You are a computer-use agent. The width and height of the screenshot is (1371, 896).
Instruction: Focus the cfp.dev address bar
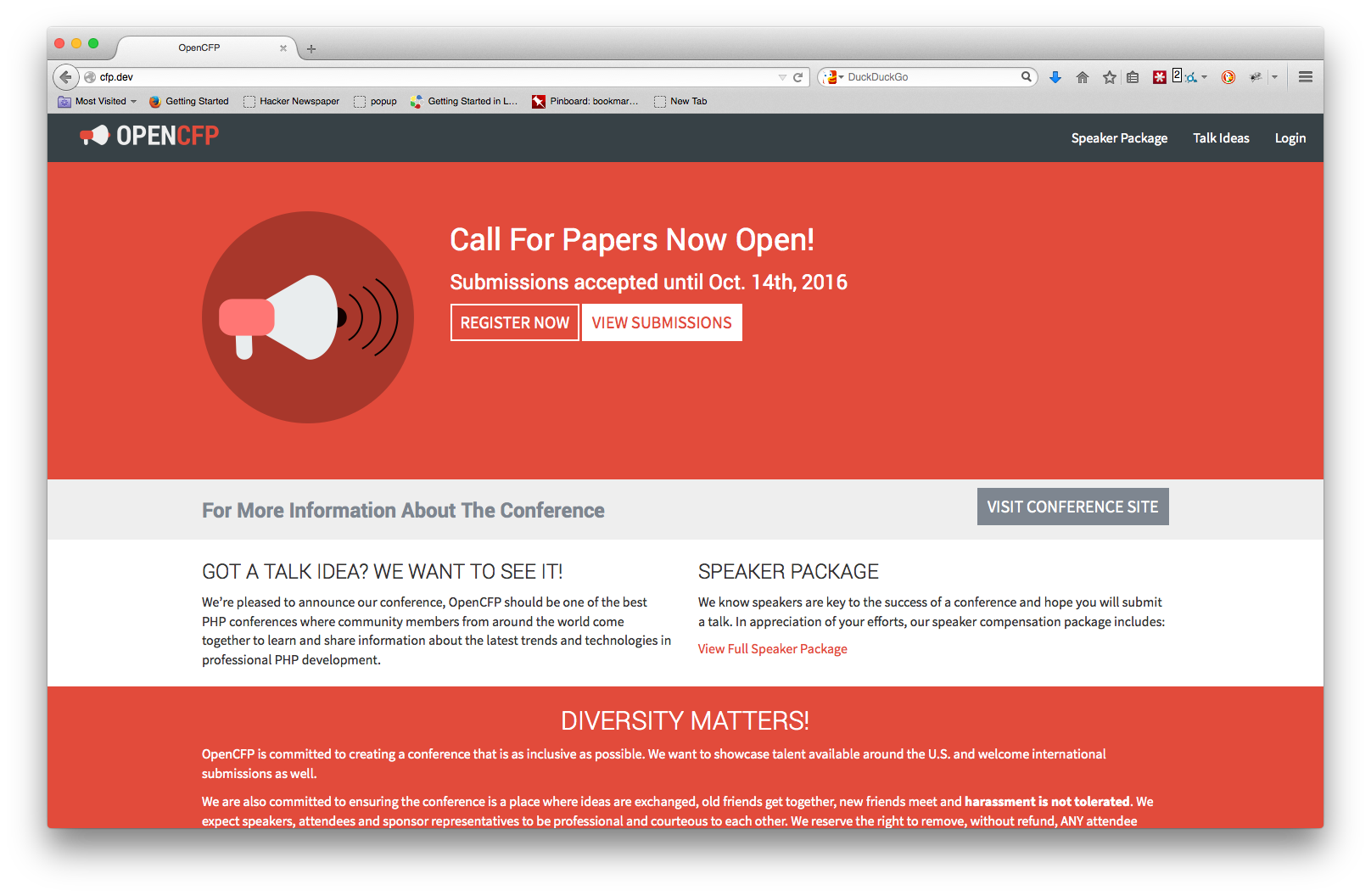coord(436,77)
